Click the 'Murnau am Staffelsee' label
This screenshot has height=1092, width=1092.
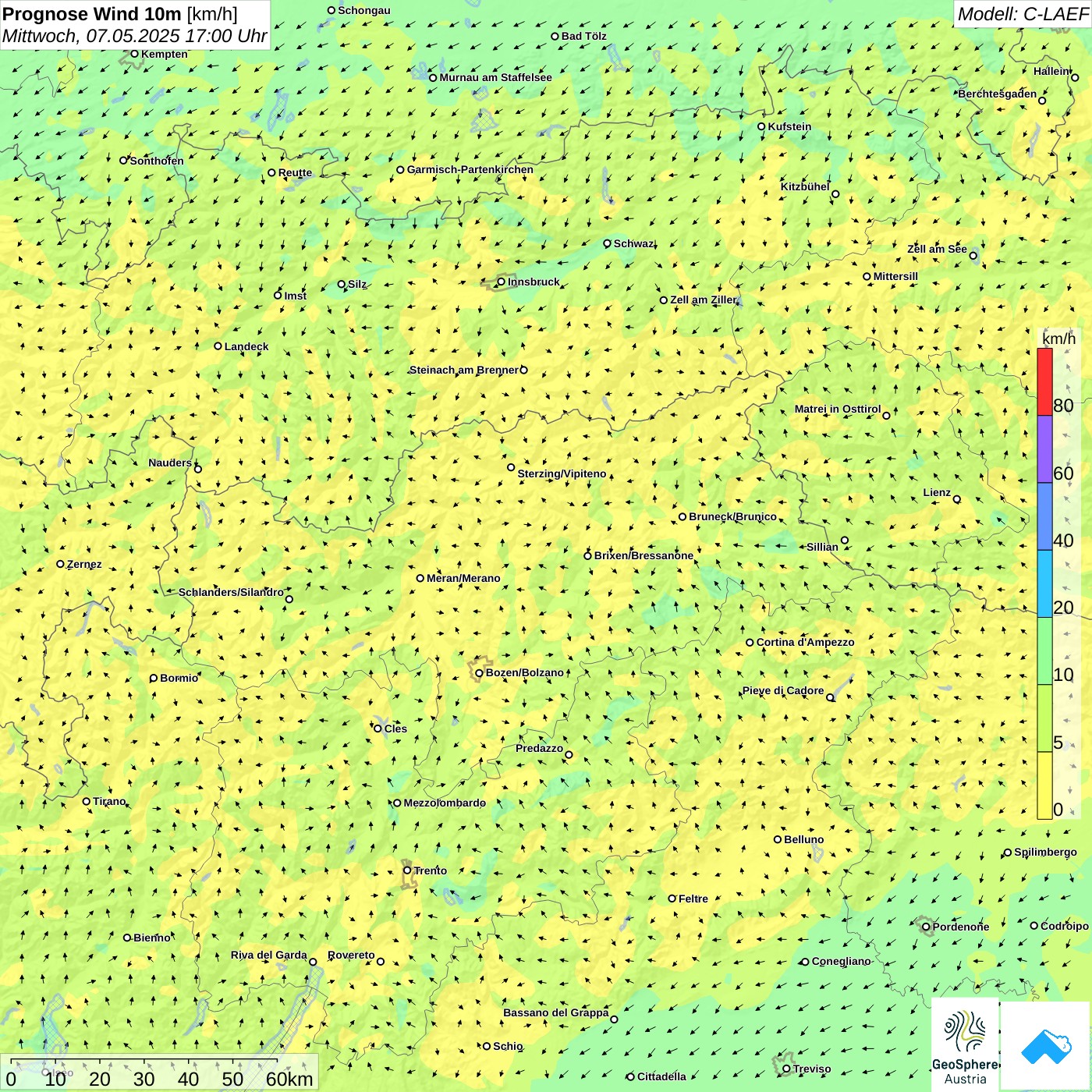(495, 78)
